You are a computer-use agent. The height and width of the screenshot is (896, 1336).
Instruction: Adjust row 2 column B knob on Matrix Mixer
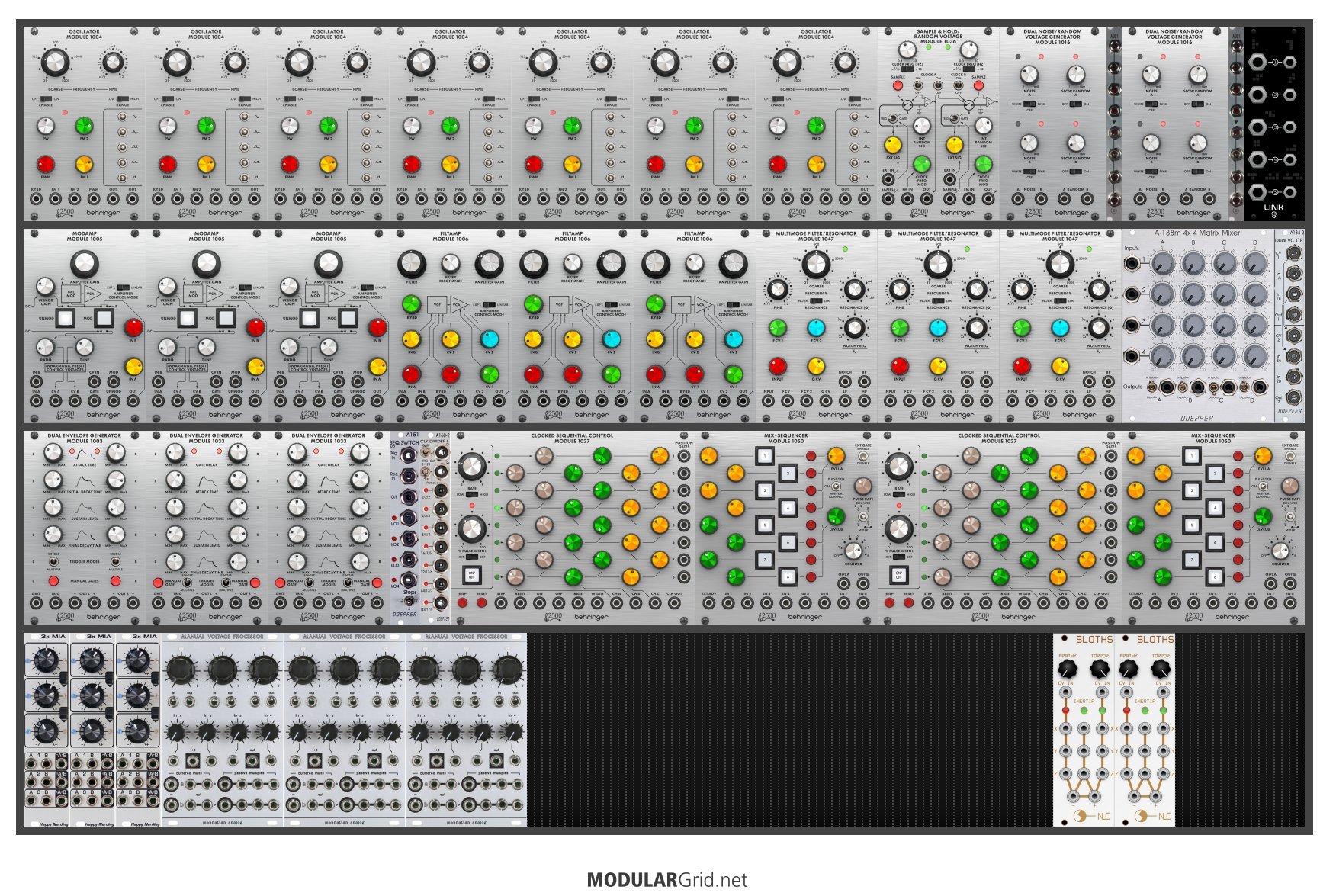[x=1193, y=295]
